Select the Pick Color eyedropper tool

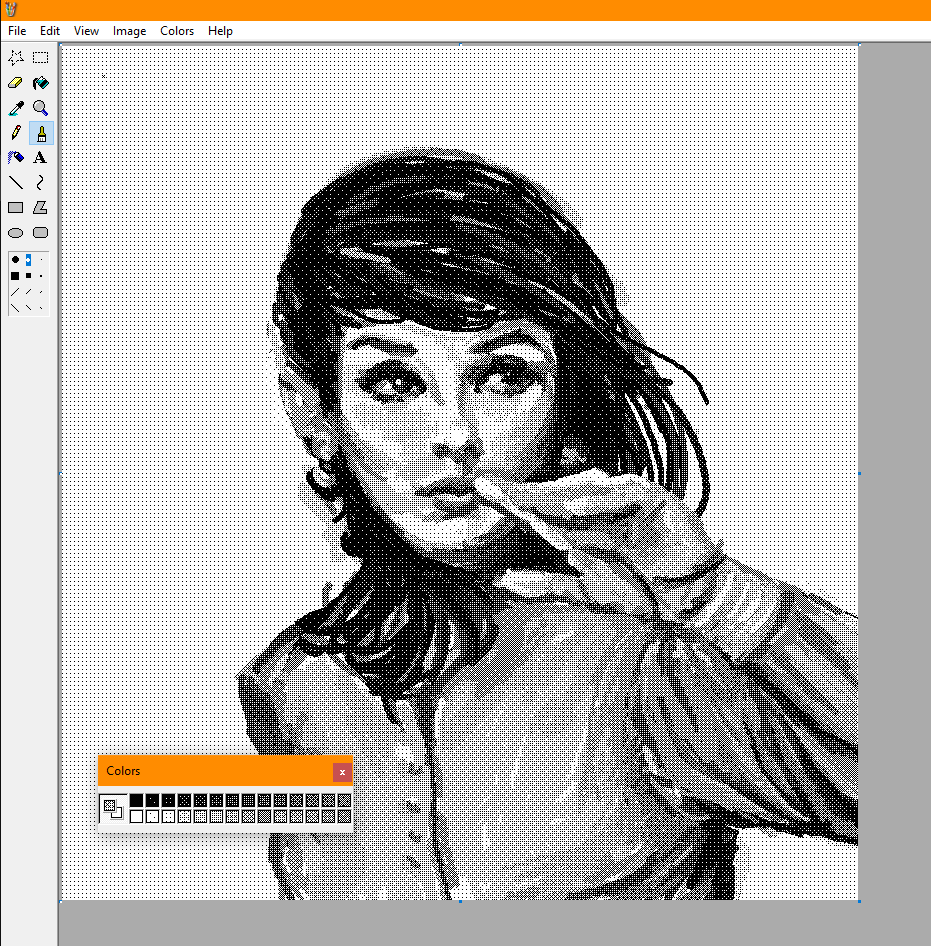point(16,108)
